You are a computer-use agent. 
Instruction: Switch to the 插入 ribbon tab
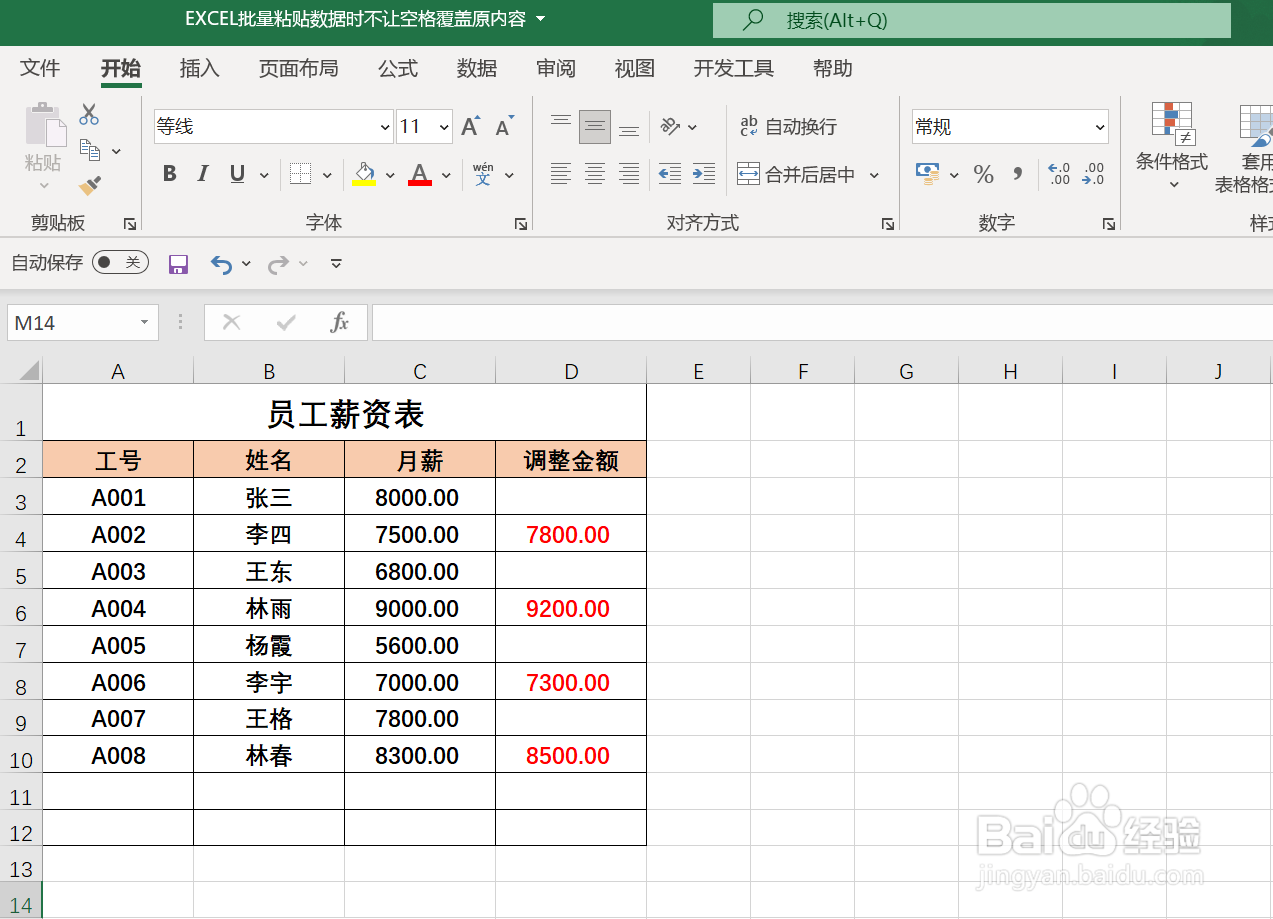coord(198,68)
